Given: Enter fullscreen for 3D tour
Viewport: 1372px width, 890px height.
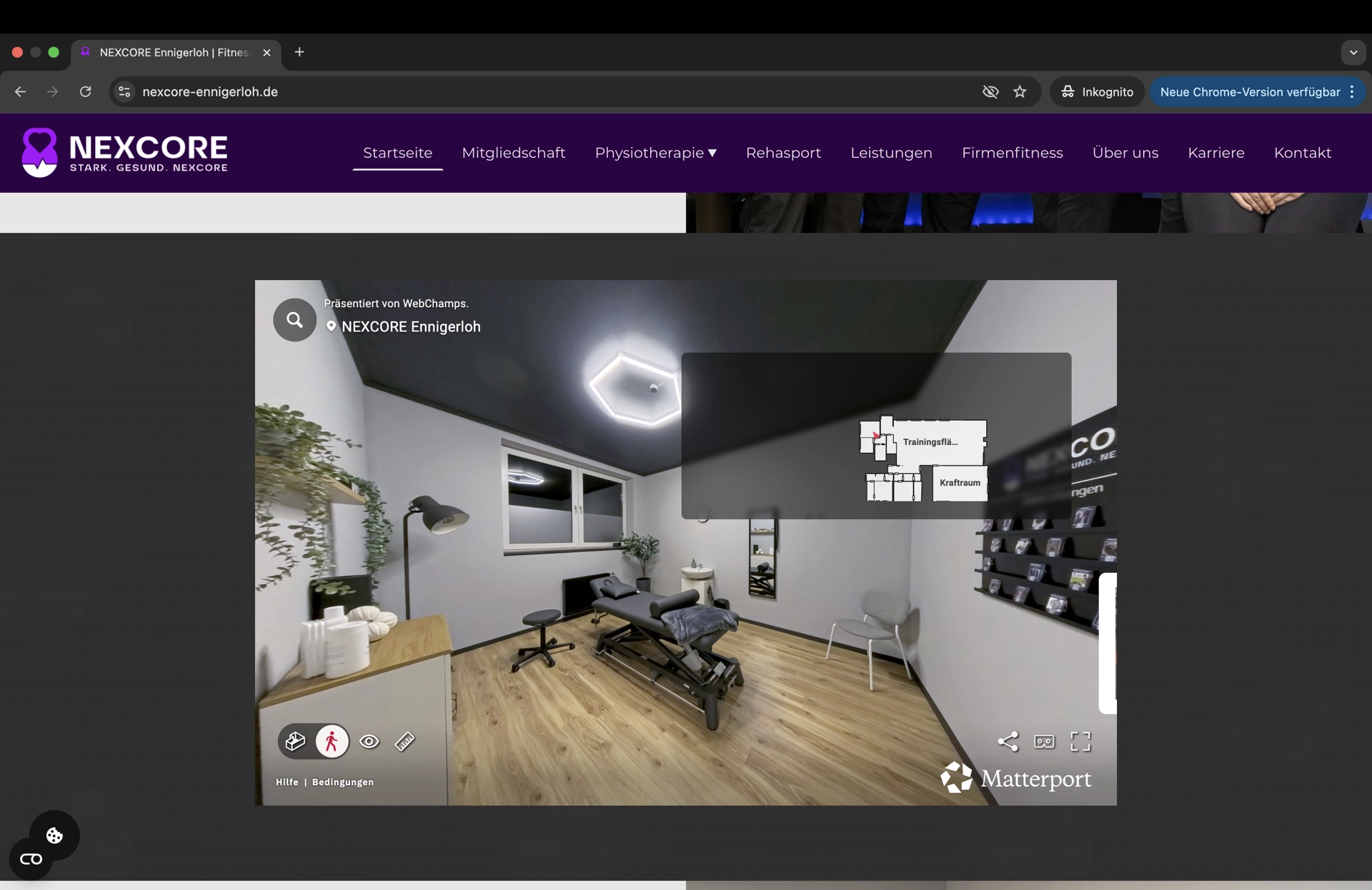Looking at the screenshot, I should (1080, 741).
